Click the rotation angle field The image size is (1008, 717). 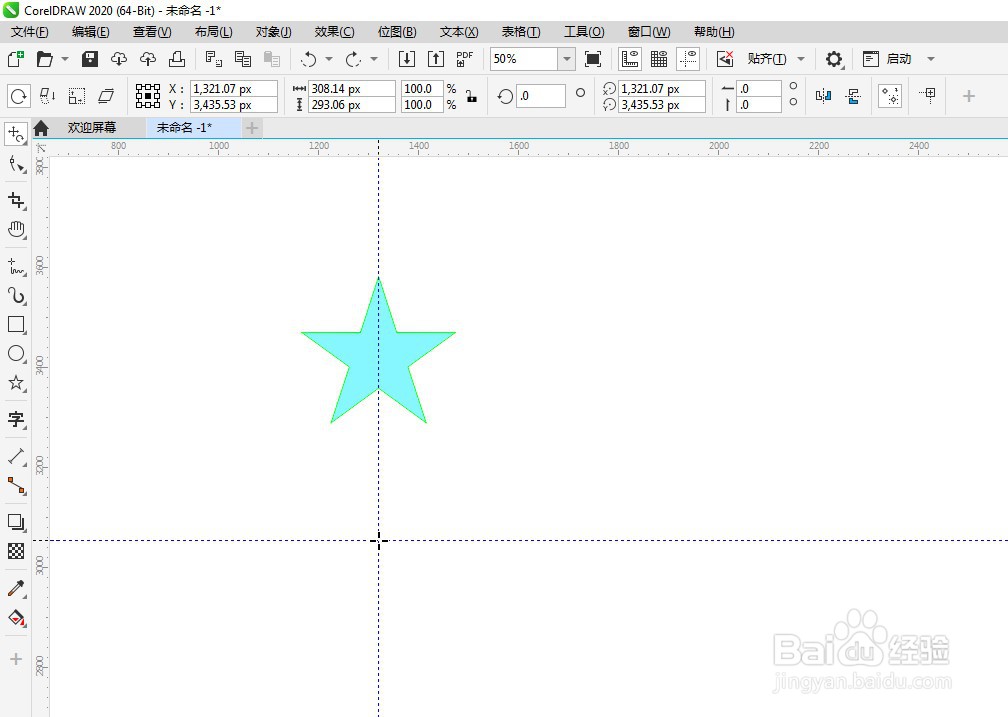(541, 96)
